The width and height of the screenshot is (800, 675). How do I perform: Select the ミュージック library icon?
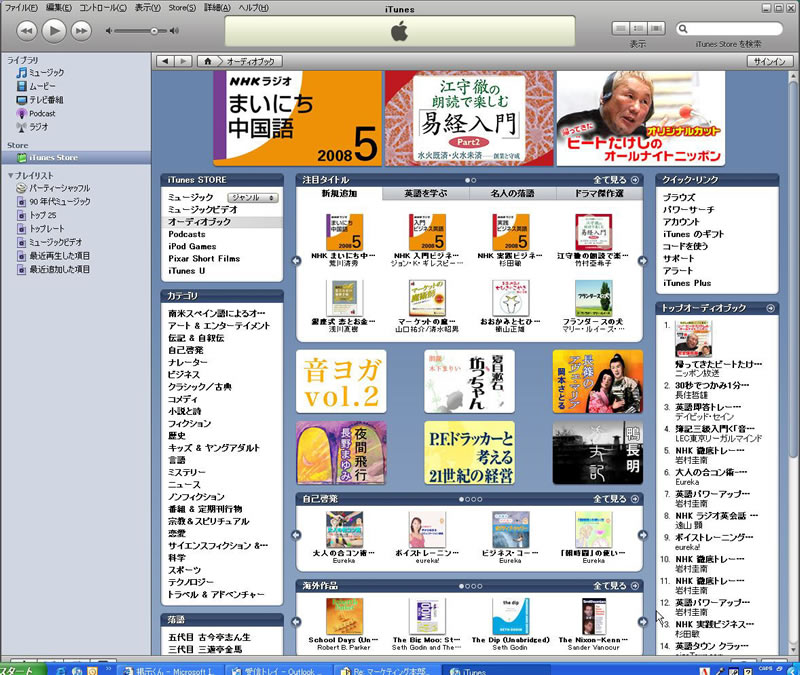pyautogui.click(x=21, y=72)
